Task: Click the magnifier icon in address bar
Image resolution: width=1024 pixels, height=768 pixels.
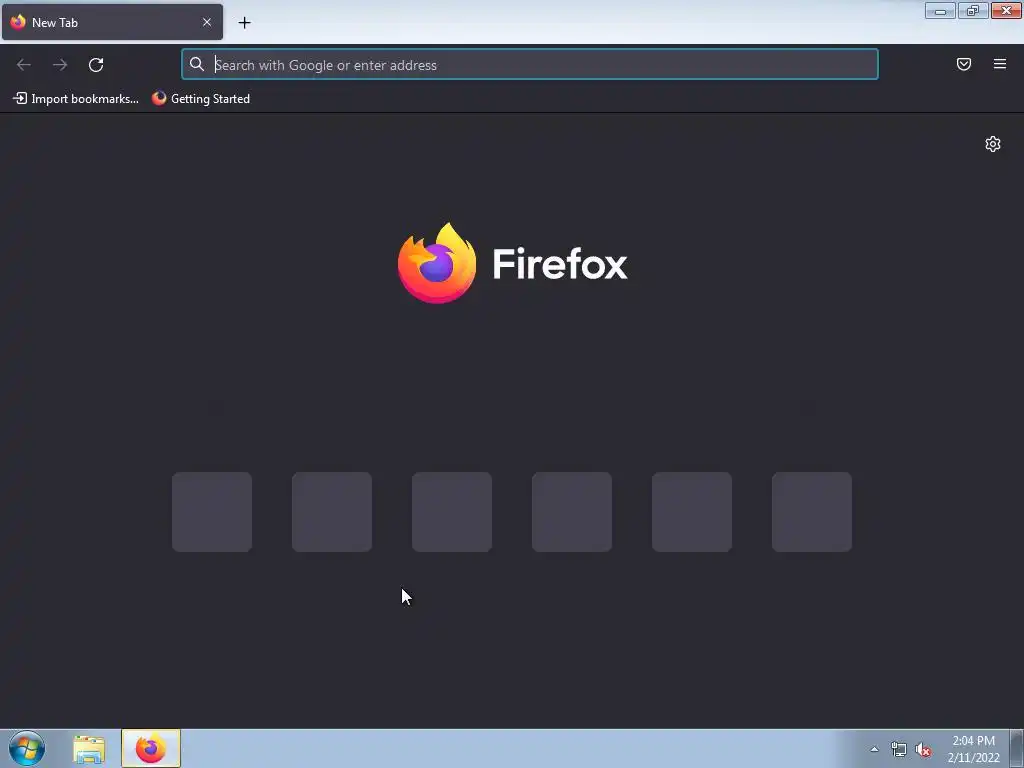Action: click(x=197, y=64)
